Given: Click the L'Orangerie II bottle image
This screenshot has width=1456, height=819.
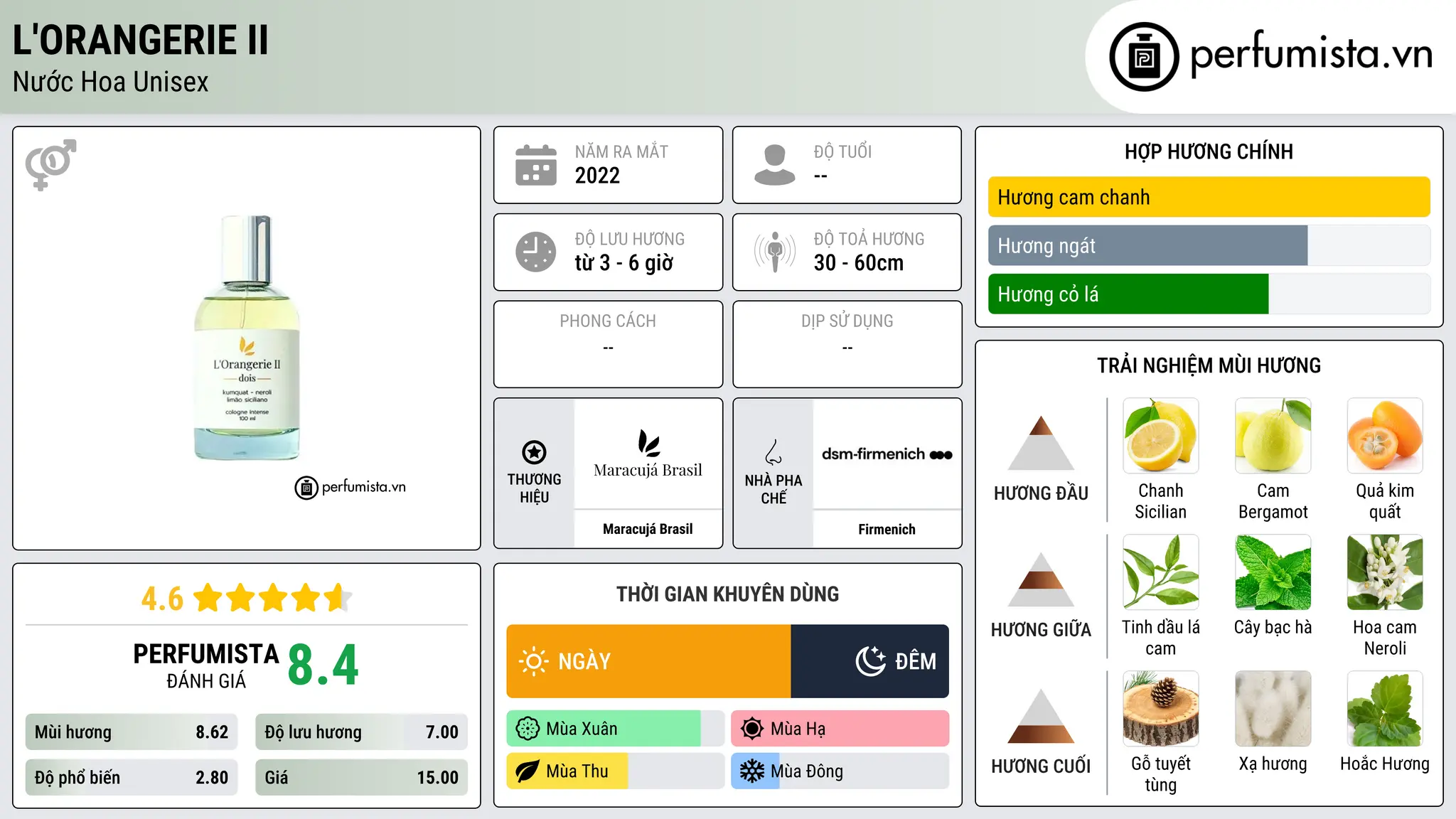Looking at the screenshot, I should pos(247,338).
